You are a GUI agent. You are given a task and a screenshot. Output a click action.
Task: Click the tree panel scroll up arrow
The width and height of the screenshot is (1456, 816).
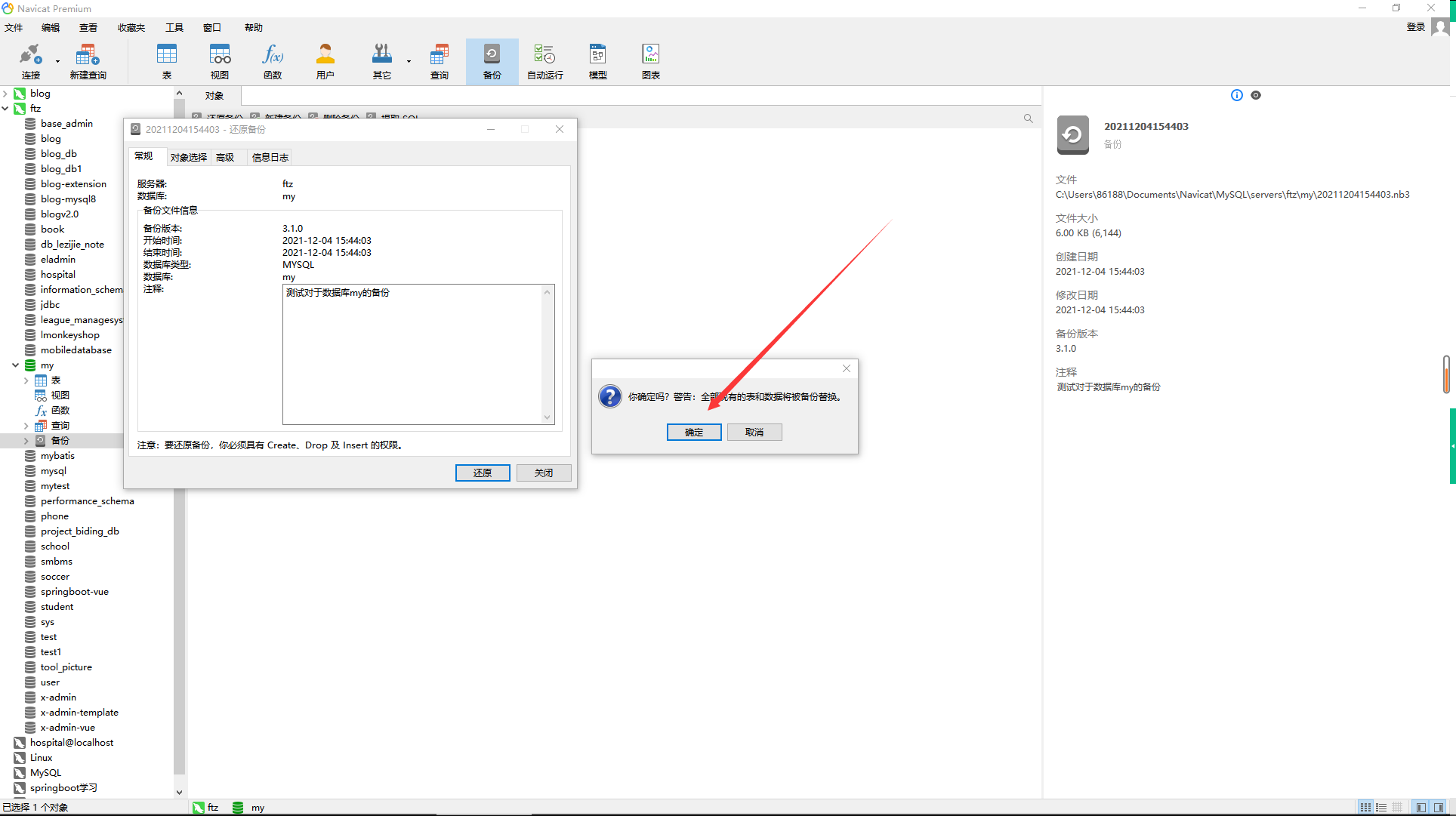(179, 94)
